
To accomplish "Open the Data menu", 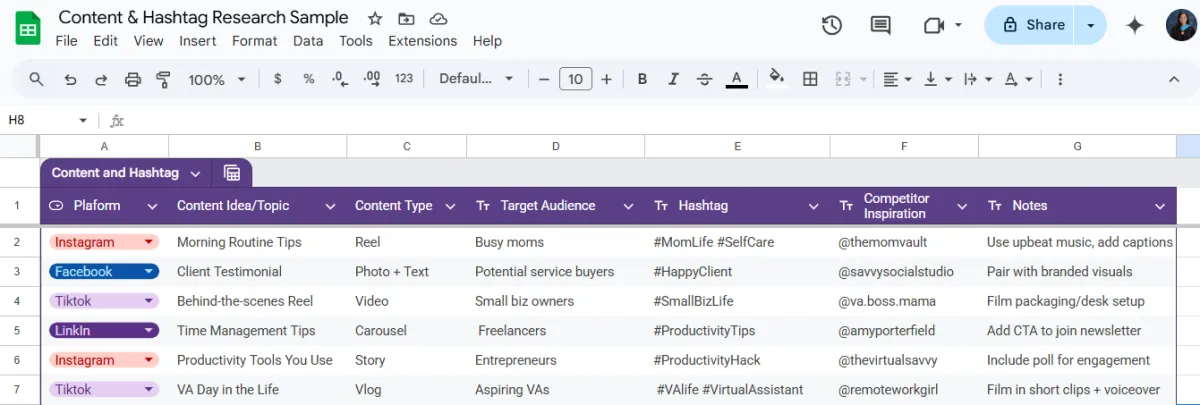I will pos(308,41).
